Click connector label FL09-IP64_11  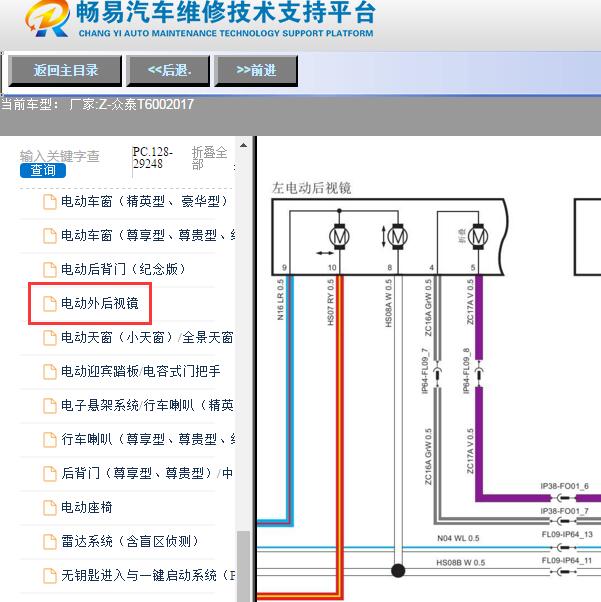coord(567,561)
